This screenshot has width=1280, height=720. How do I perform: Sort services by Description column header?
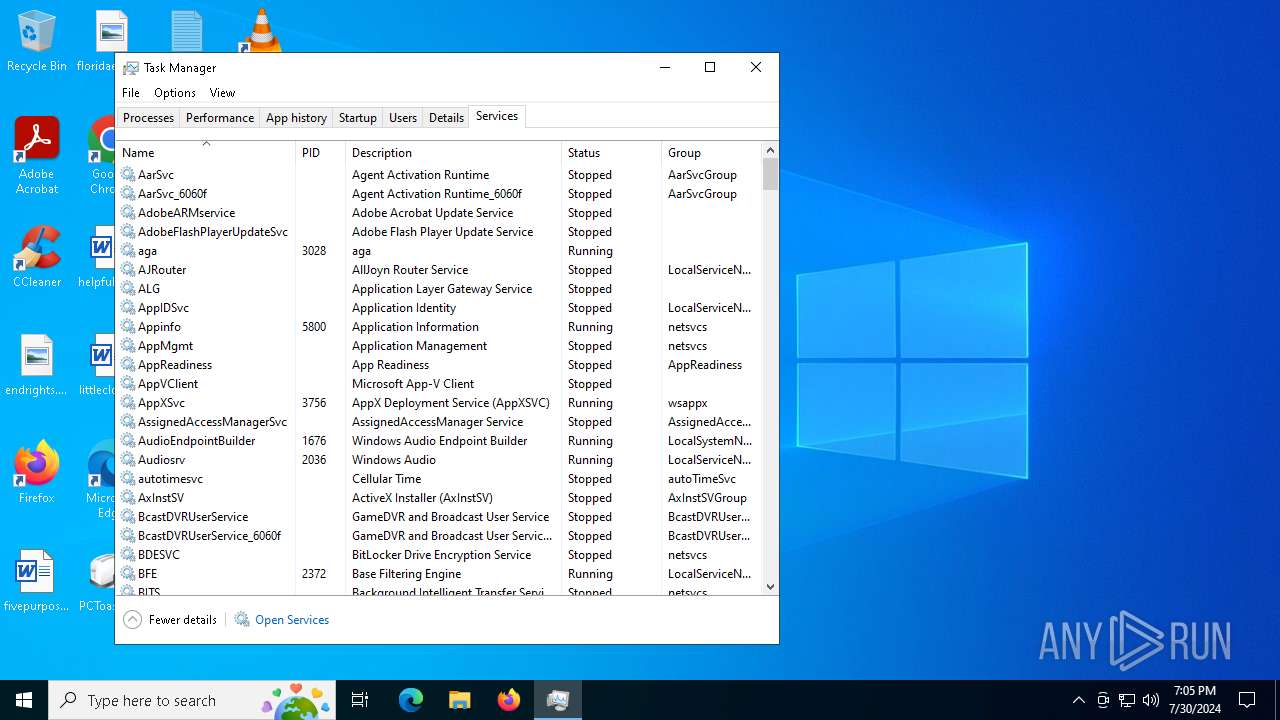[453, 153]
